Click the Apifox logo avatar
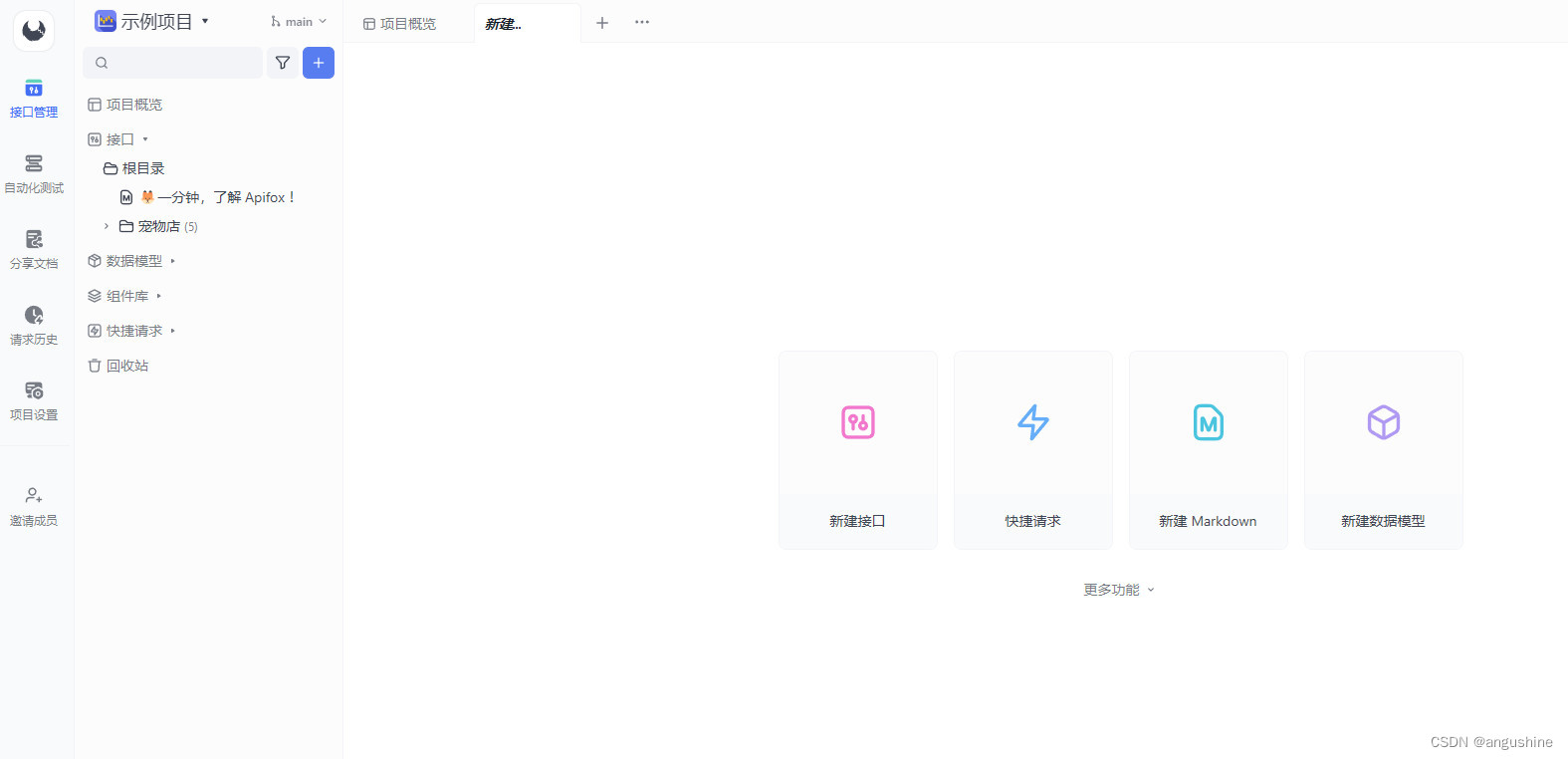This screenshot has width=1568, height=759. [34, 31]
